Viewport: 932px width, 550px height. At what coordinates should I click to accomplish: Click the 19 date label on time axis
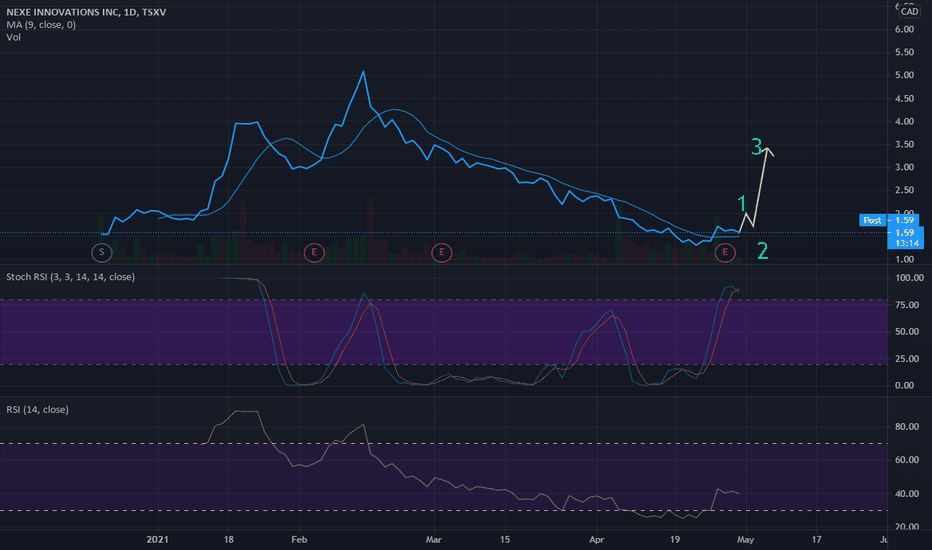click(675, 539)
